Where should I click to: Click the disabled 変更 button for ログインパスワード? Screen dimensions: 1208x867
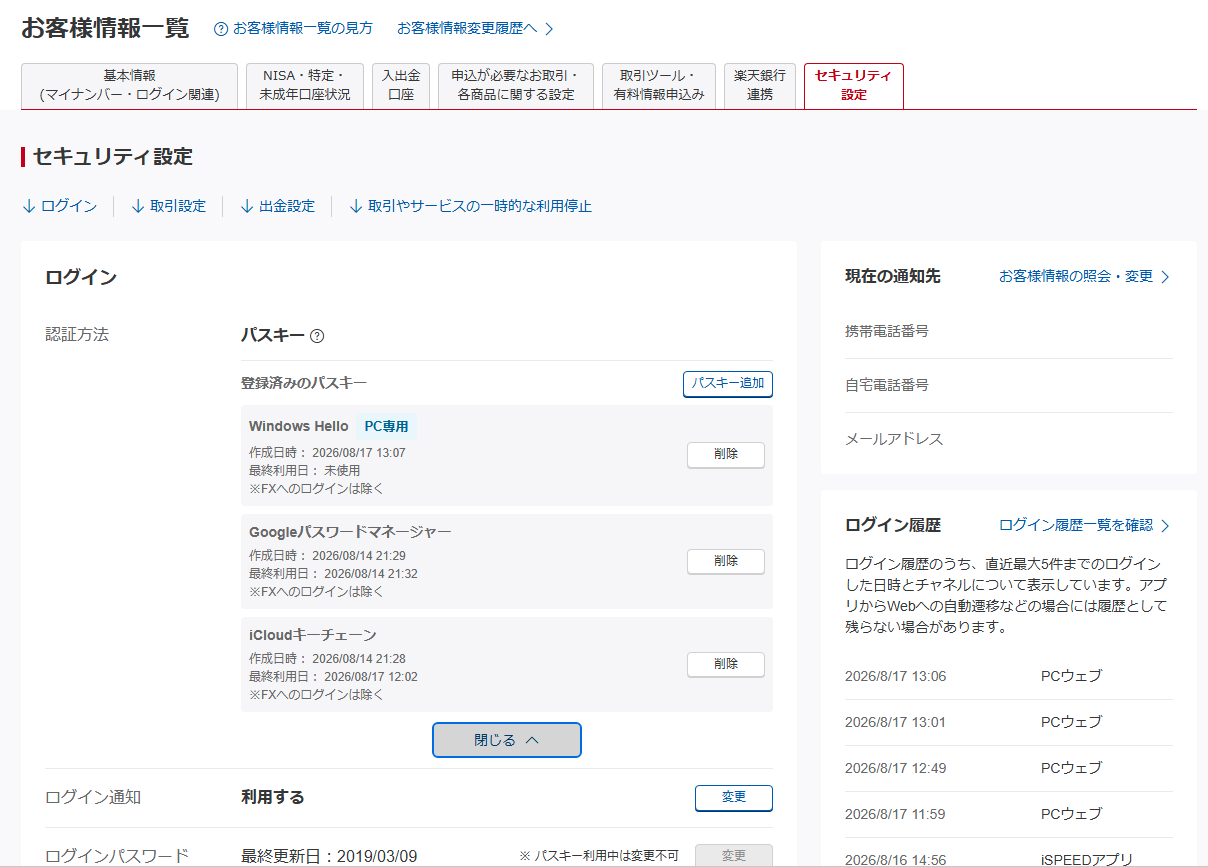[x=734, y=856]
